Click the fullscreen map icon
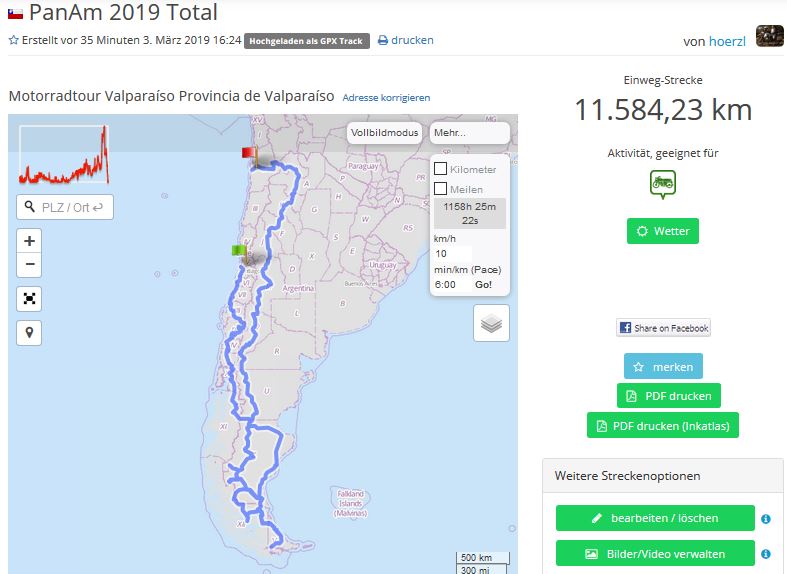 point(30,298)
